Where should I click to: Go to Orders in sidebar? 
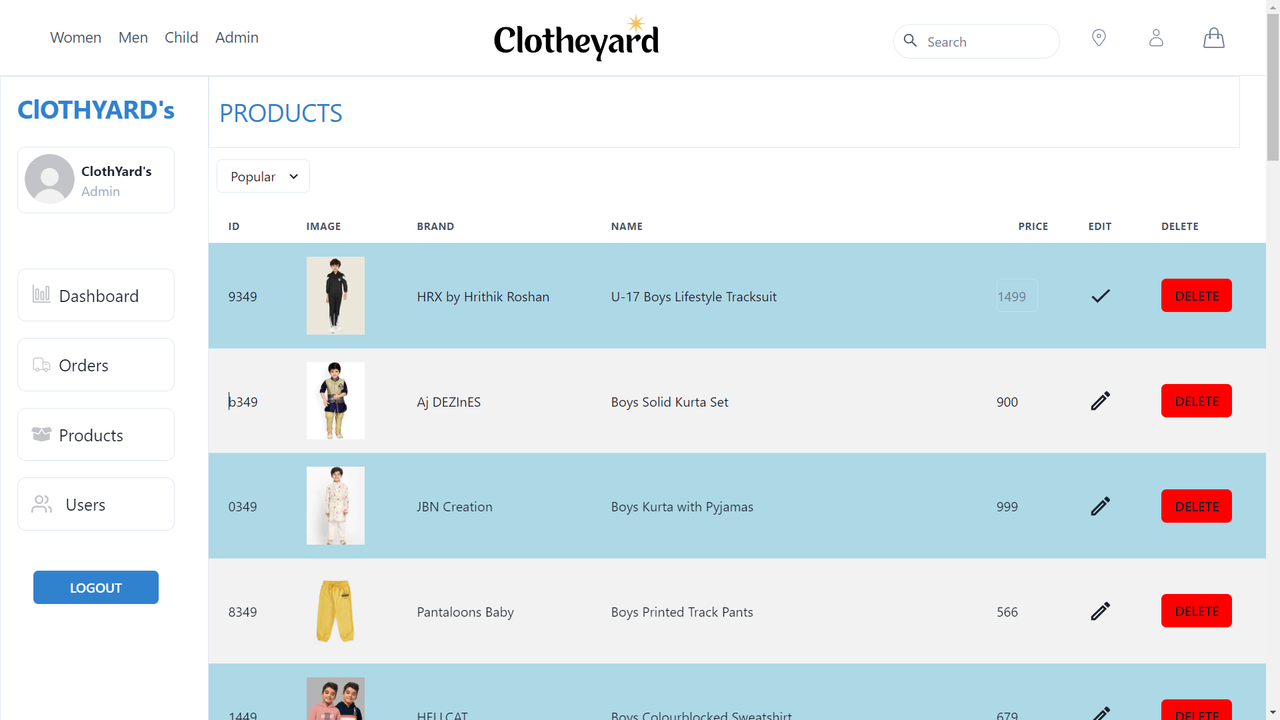(96, 365)
